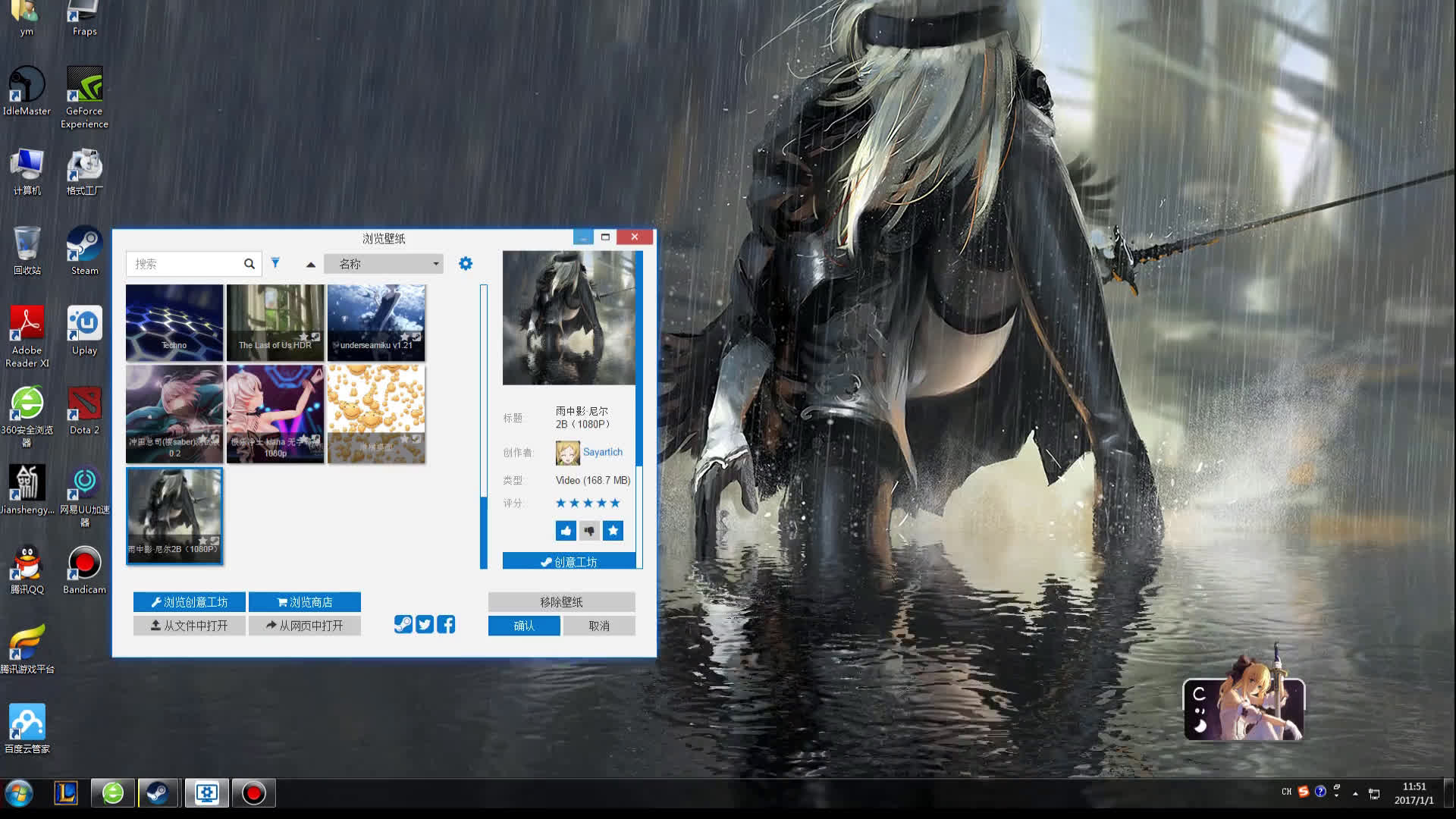Open Bandicam desktop shortcut
The width and height of the screenshot is (1456, 819).
pyautogui.click(x=84, y=570)
